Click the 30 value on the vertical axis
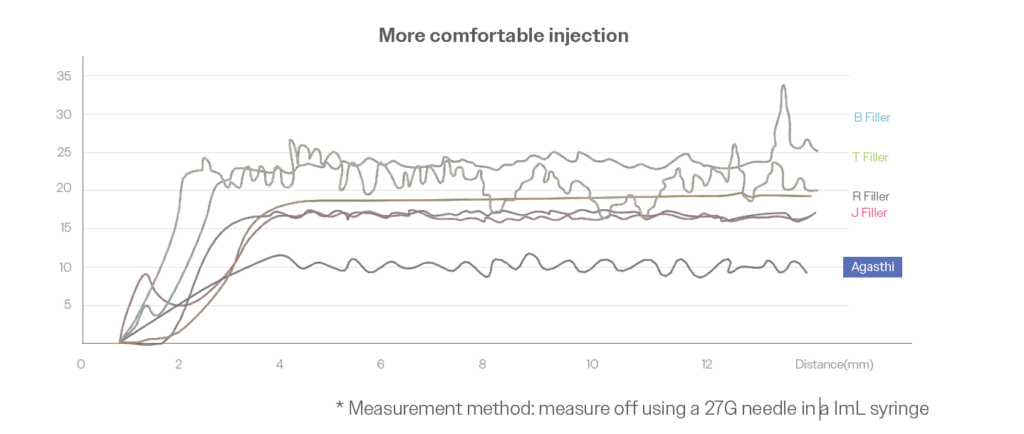The image size is (1024, 434). coord(63,114)
